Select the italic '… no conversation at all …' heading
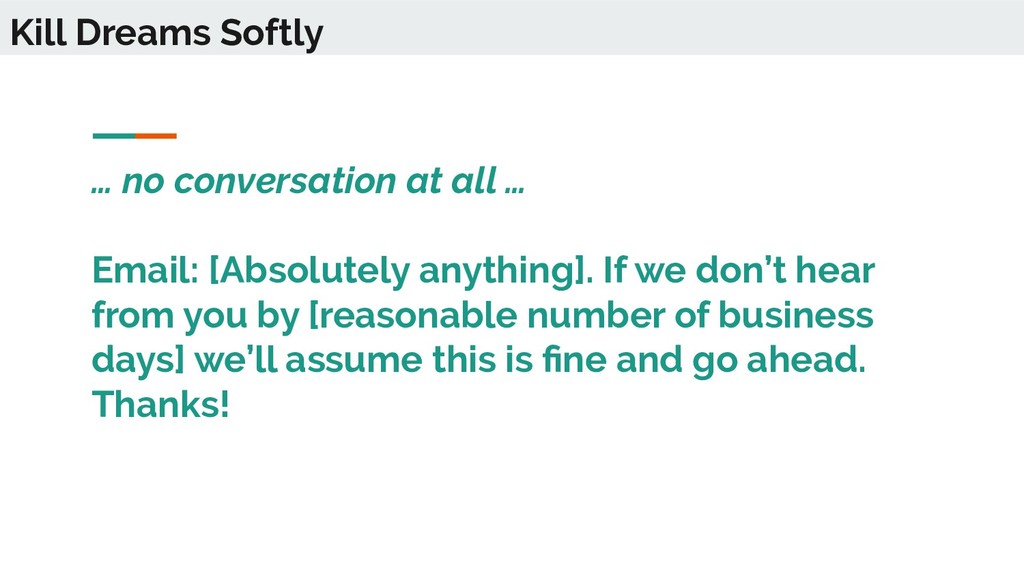This screenshot has height=576, width=1024. point(308,181)
